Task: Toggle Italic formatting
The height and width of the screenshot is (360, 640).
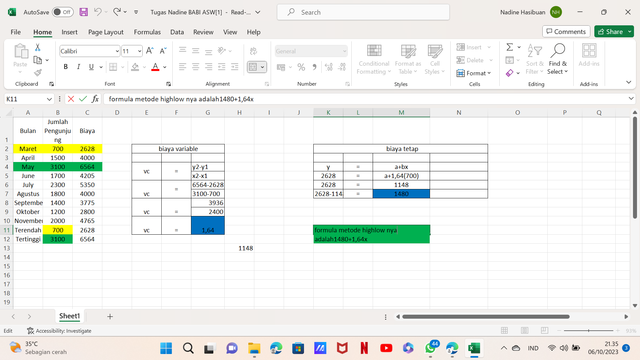Action: pyautogui.click(x=78, y=67)
